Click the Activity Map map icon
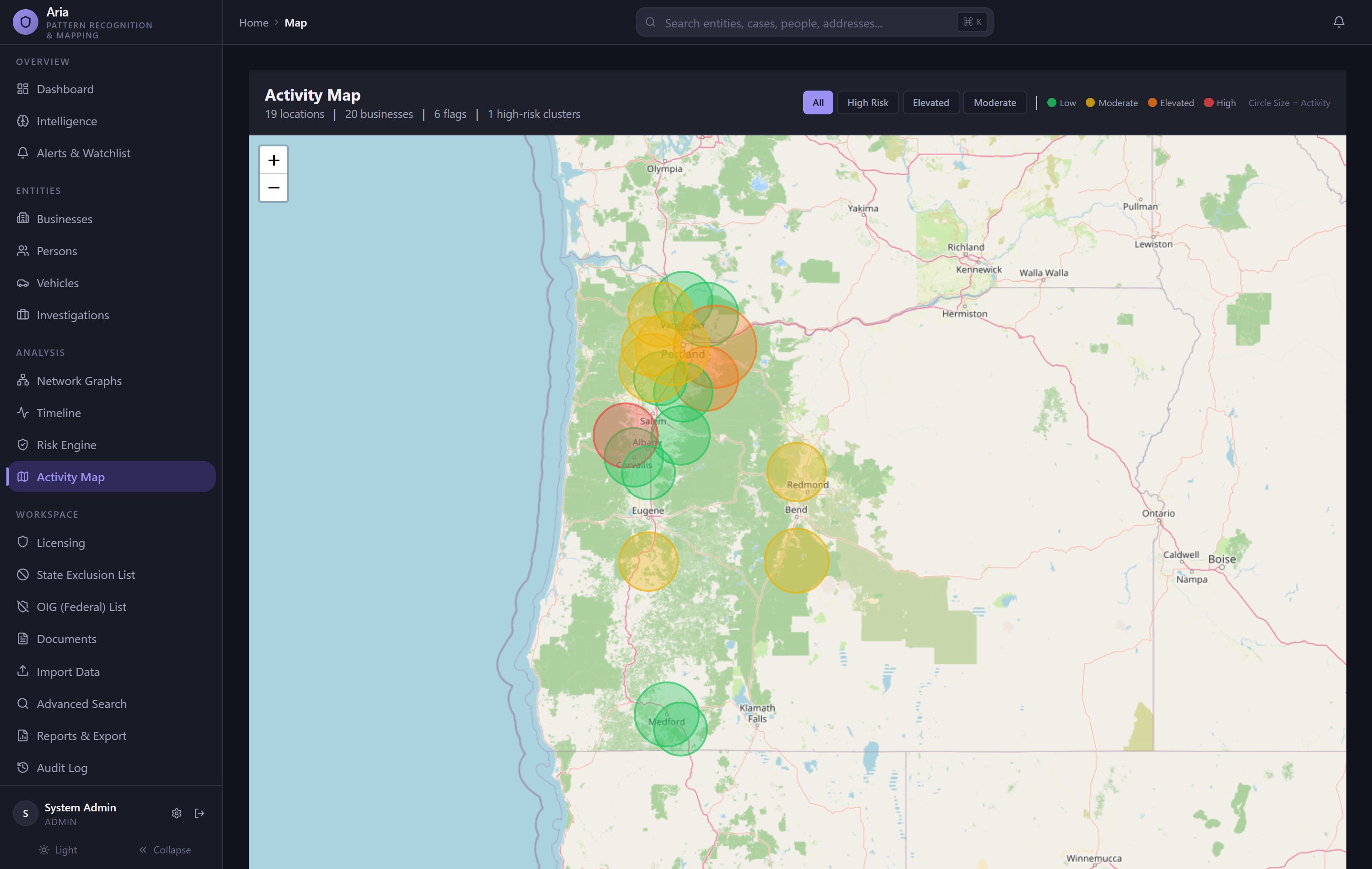 pos(23,477)
